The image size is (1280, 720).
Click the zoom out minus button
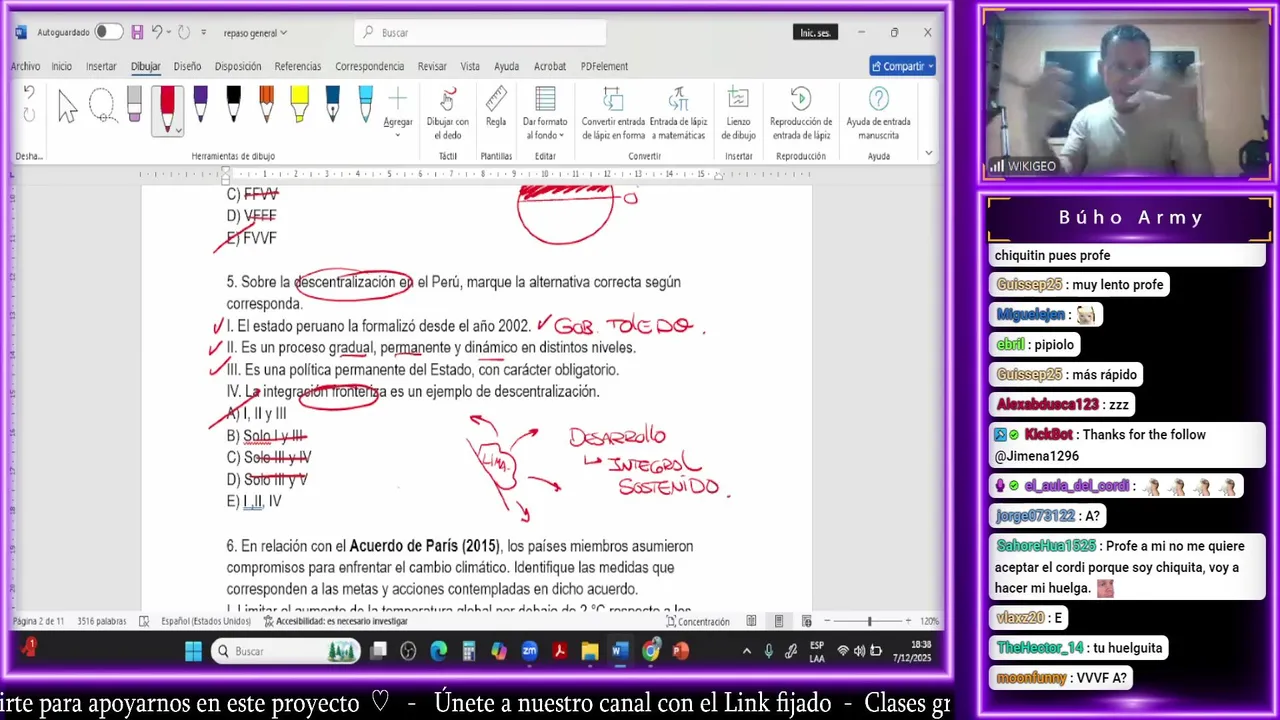[x=829, y=621]
